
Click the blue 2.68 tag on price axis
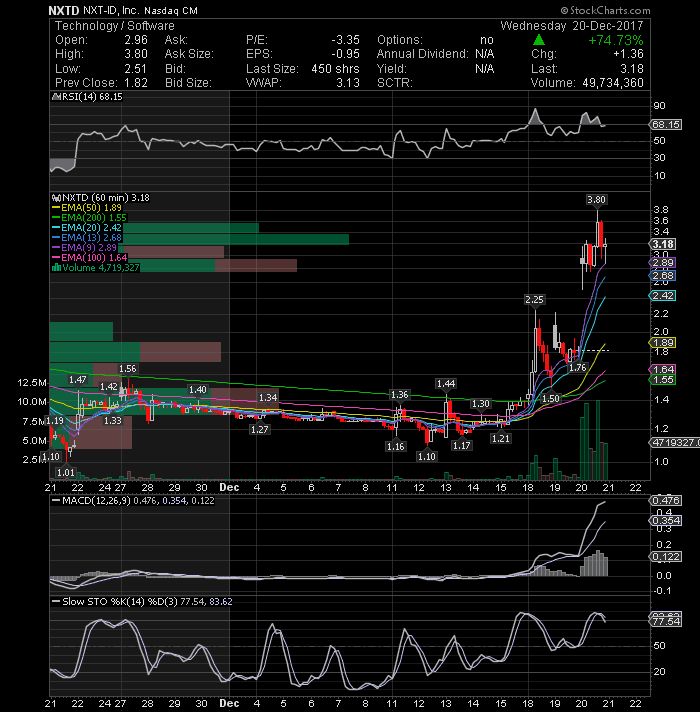click(663, 276)
